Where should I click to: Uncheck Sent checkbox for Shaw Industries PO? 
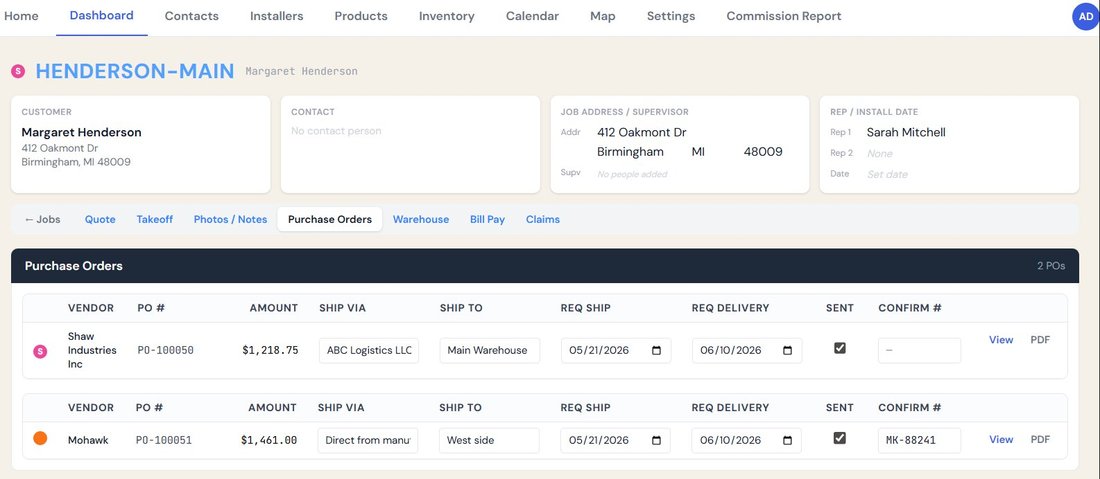pyautogui.click(x=840, y=348)
